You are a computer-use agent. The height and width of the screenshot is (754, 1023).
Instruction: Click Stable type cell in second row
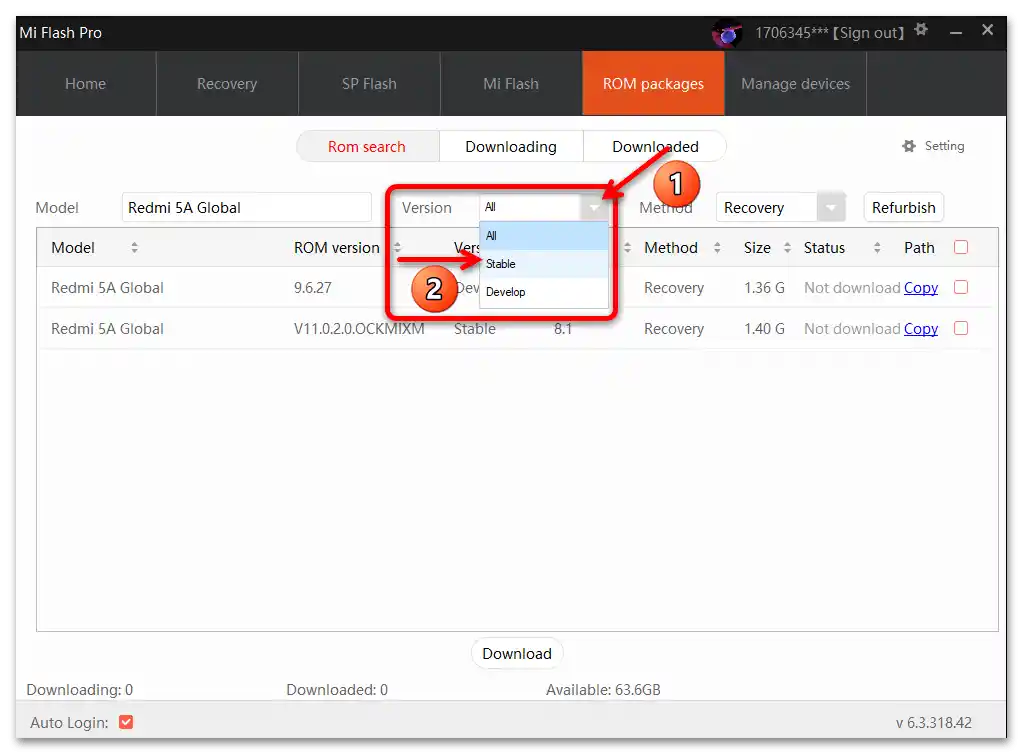click(474, 329)
